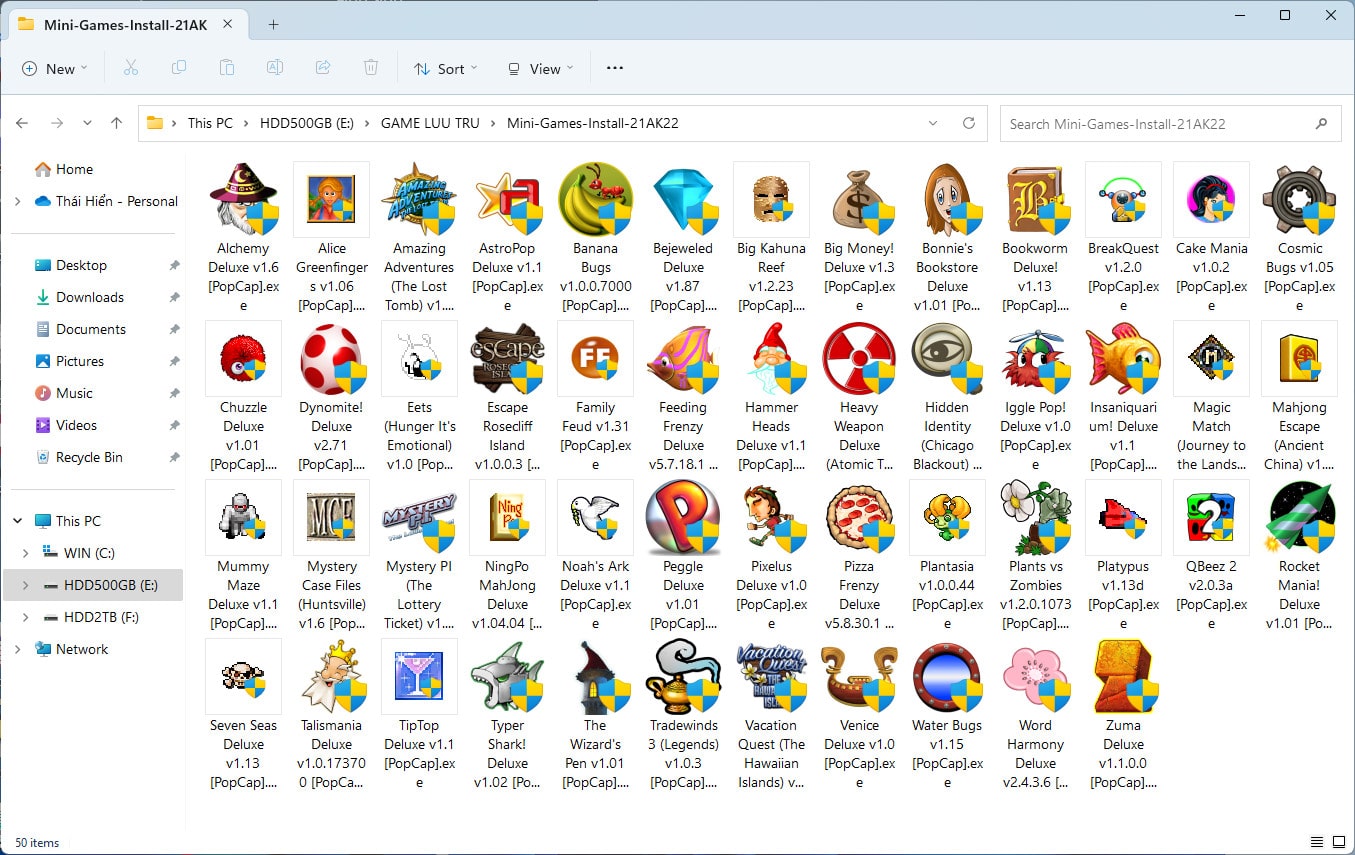The image size is (1355, 855).
Task: Open the See more options menu
Action: coord(615,68)
